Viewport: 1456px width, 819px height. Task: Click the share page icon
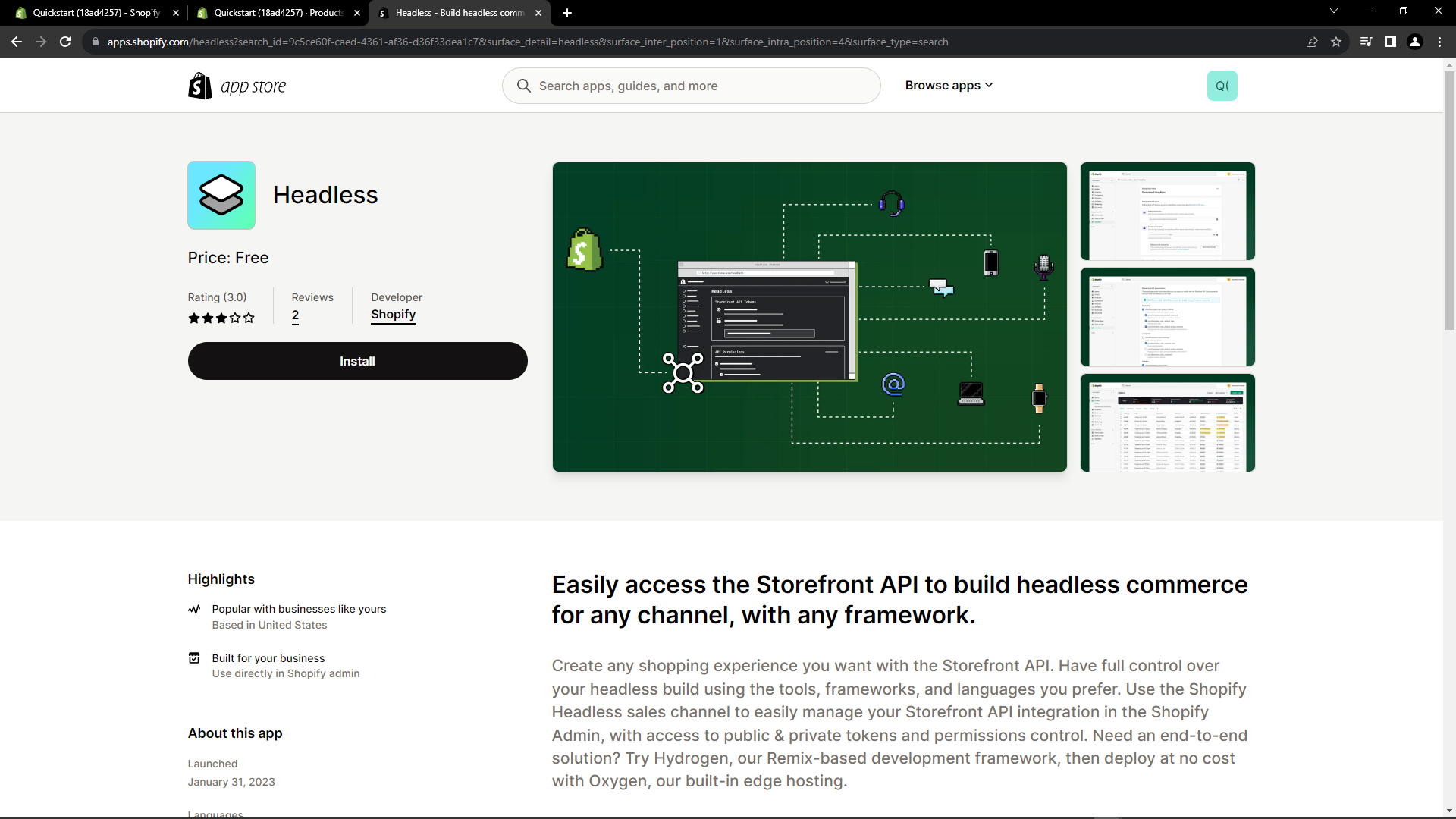point(1312,42)
